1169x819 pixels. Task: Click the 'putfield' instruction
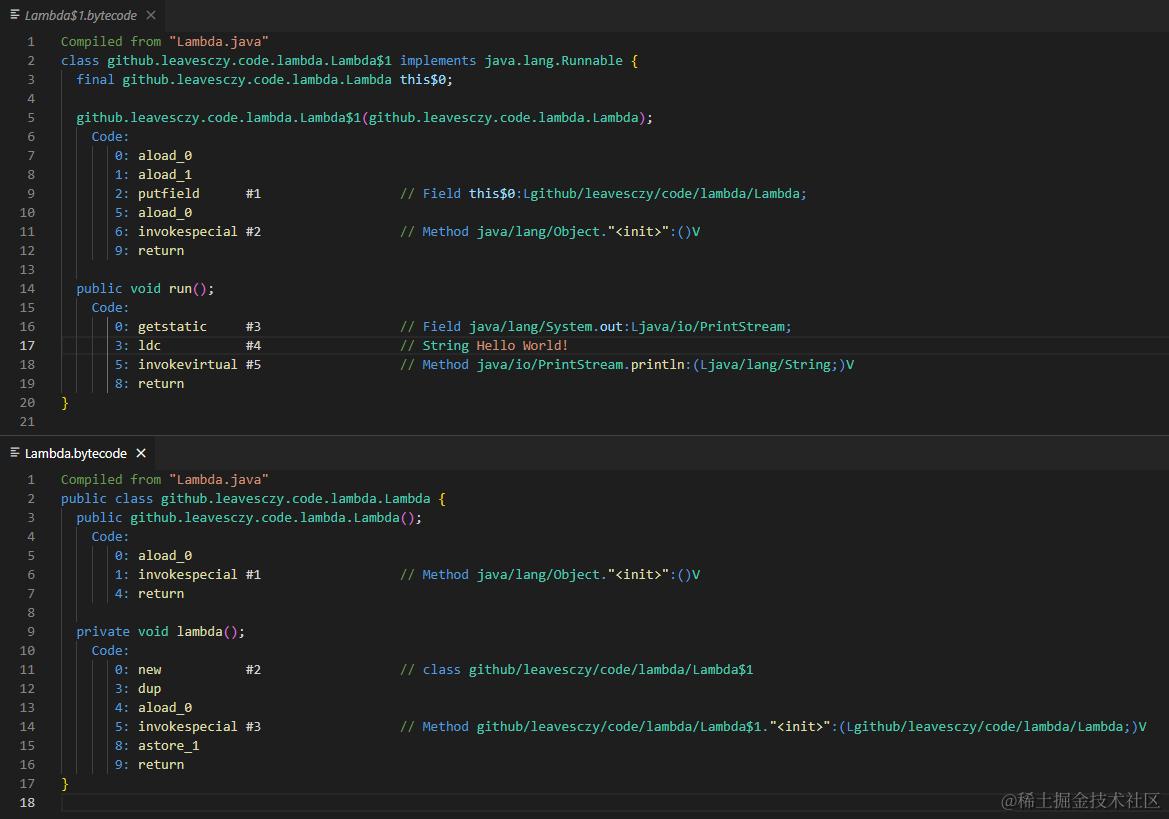point(168,193)
